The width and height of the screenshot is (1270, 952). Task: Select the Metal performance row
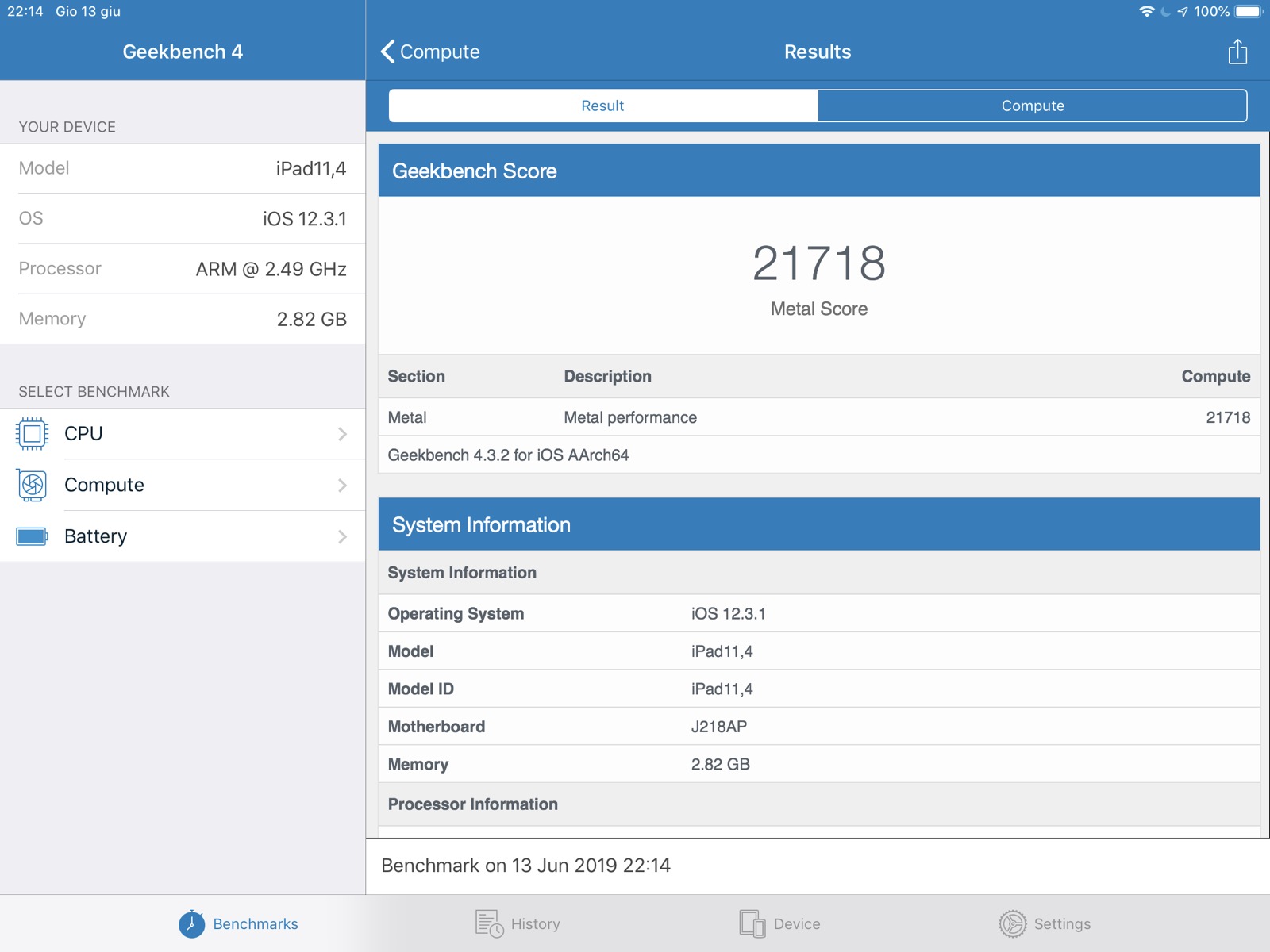click(818, 417)
